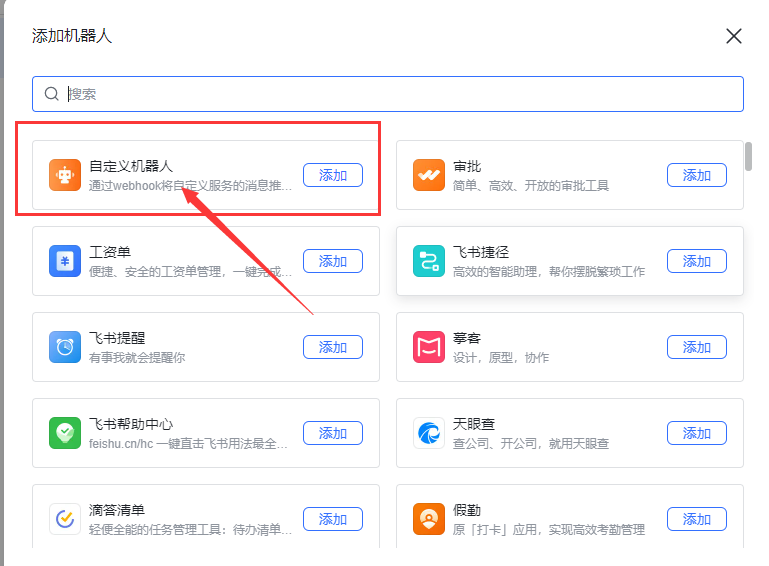The image size is (769, 566).
Task: Click the 飞书捷径 teal shortcut icon
Action: [x=429, y=261]
